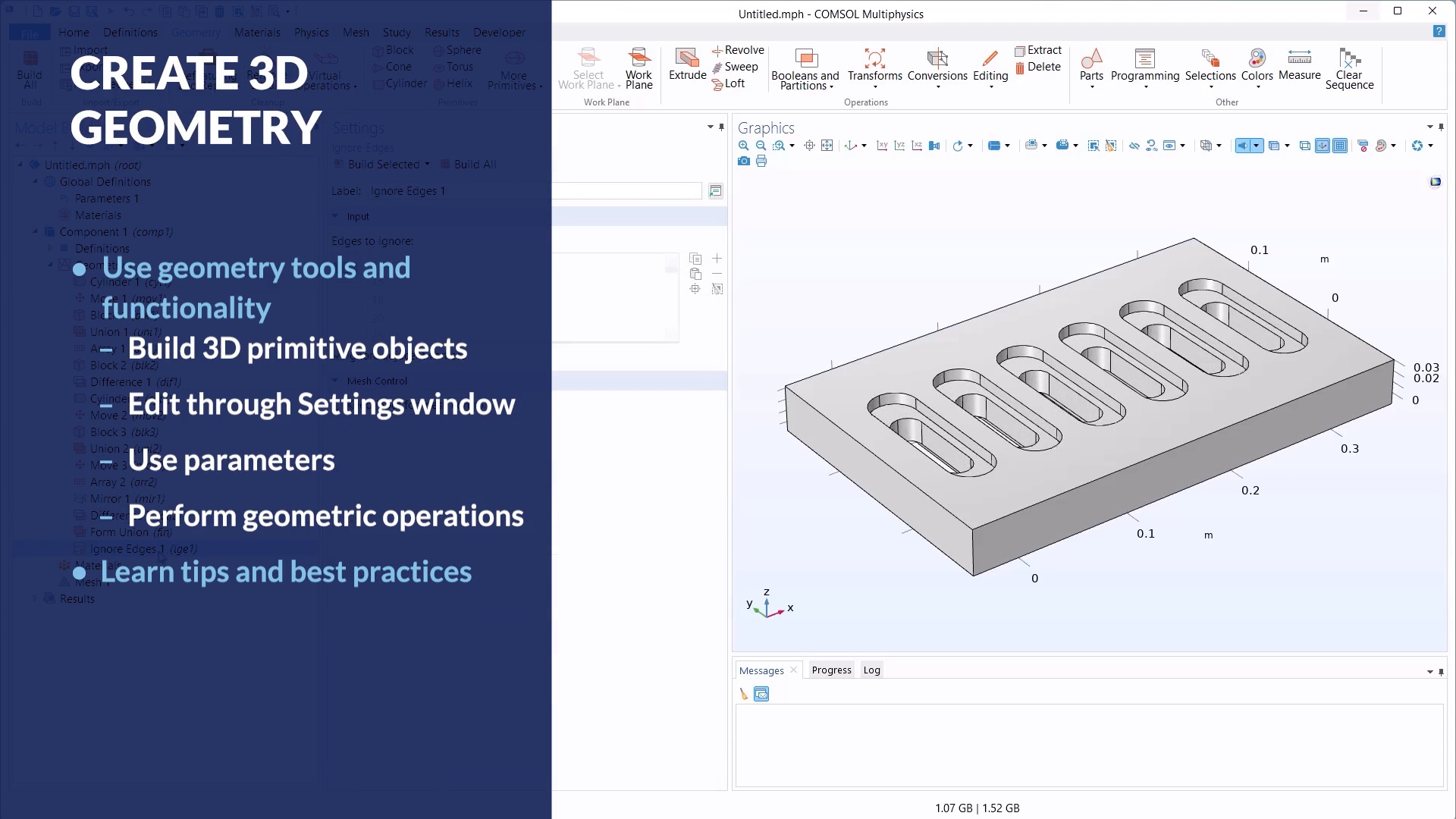Open the Selections dropdown
Image resolution: width=1456 pixels, height=819 pixels.
(x=1210, y=69)
